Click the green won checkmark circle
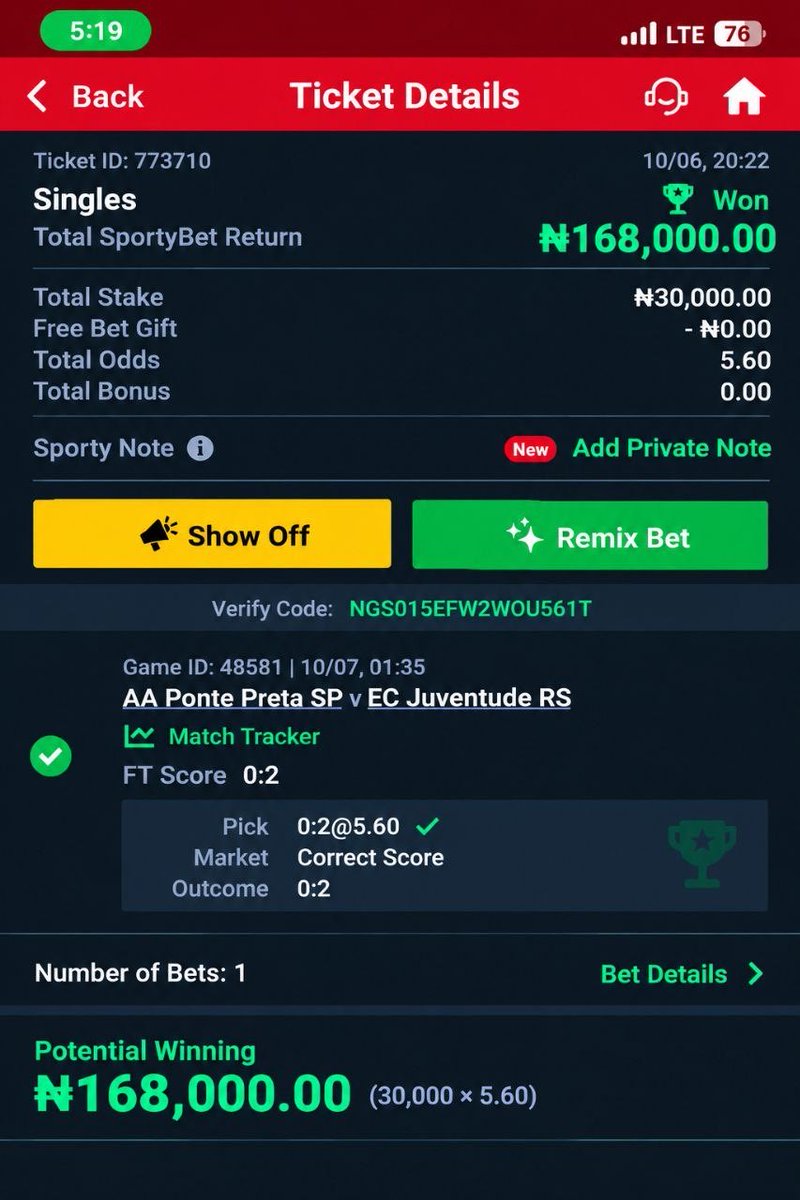800x1200 pixels. pos(50,758)
